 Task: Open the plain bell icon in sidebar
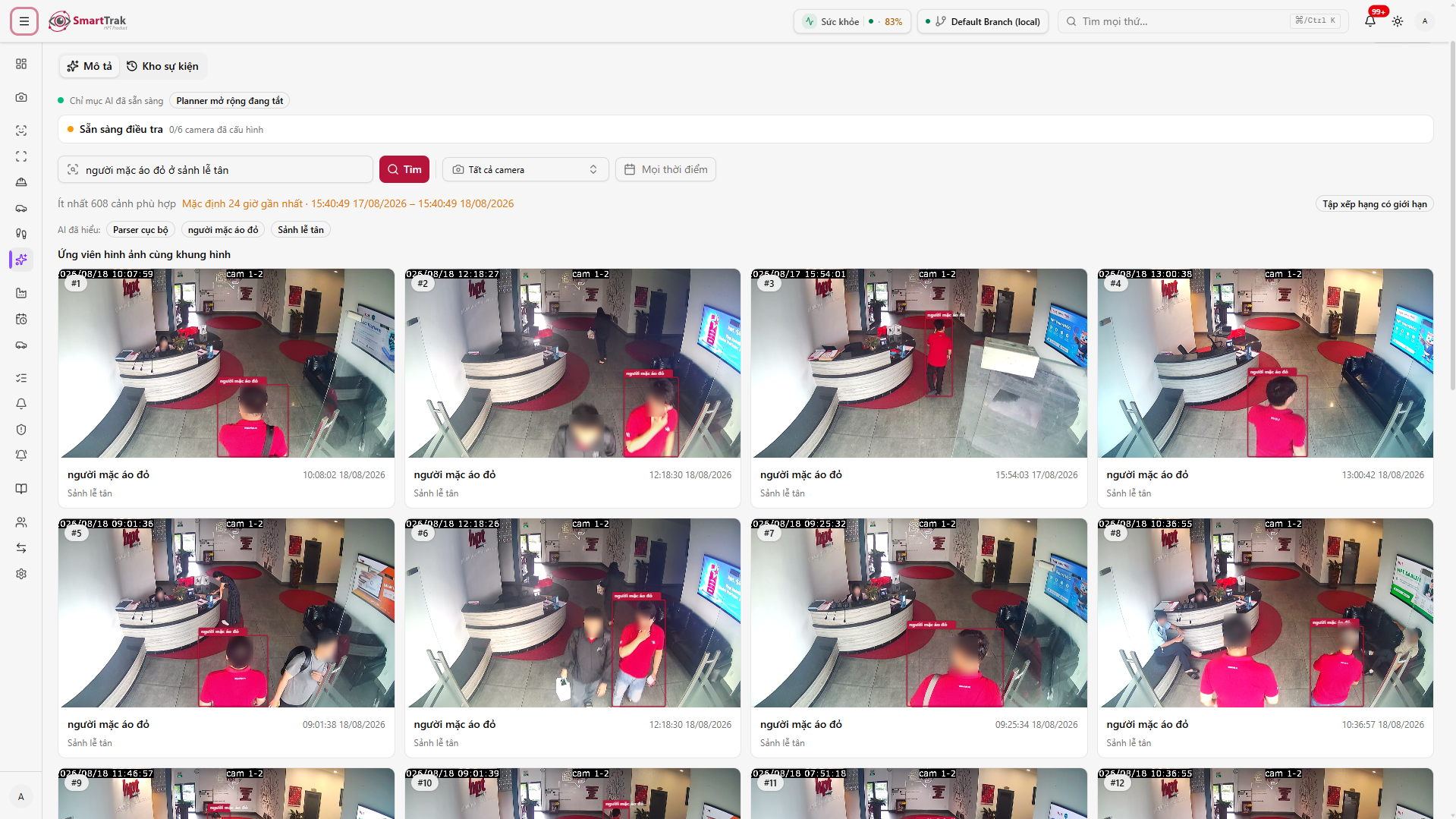tap(21, 404)
